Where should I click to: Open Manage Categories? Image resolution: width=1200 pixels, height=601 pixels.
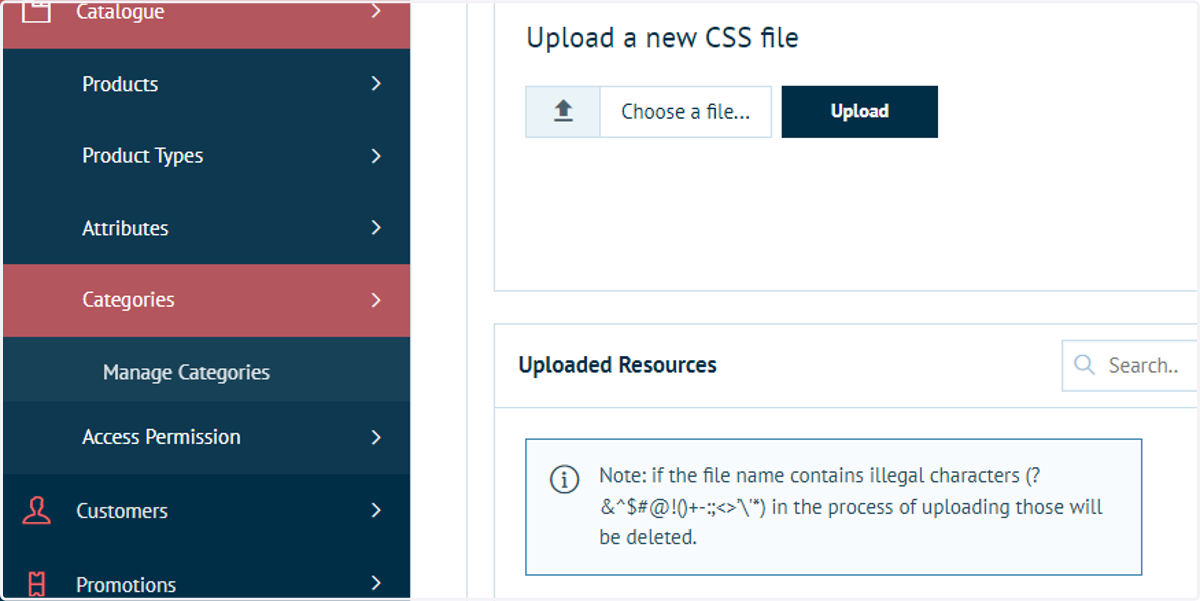coord(206,372)
